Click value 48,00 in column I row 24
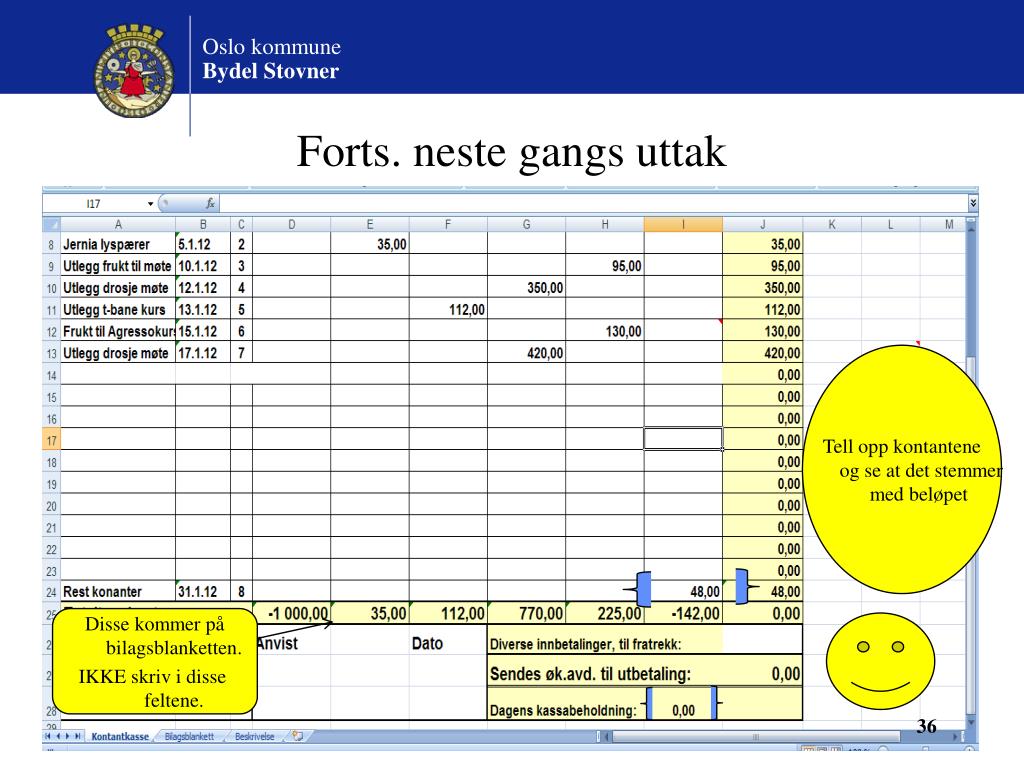 pyautogui.click(x=683, y=592)
